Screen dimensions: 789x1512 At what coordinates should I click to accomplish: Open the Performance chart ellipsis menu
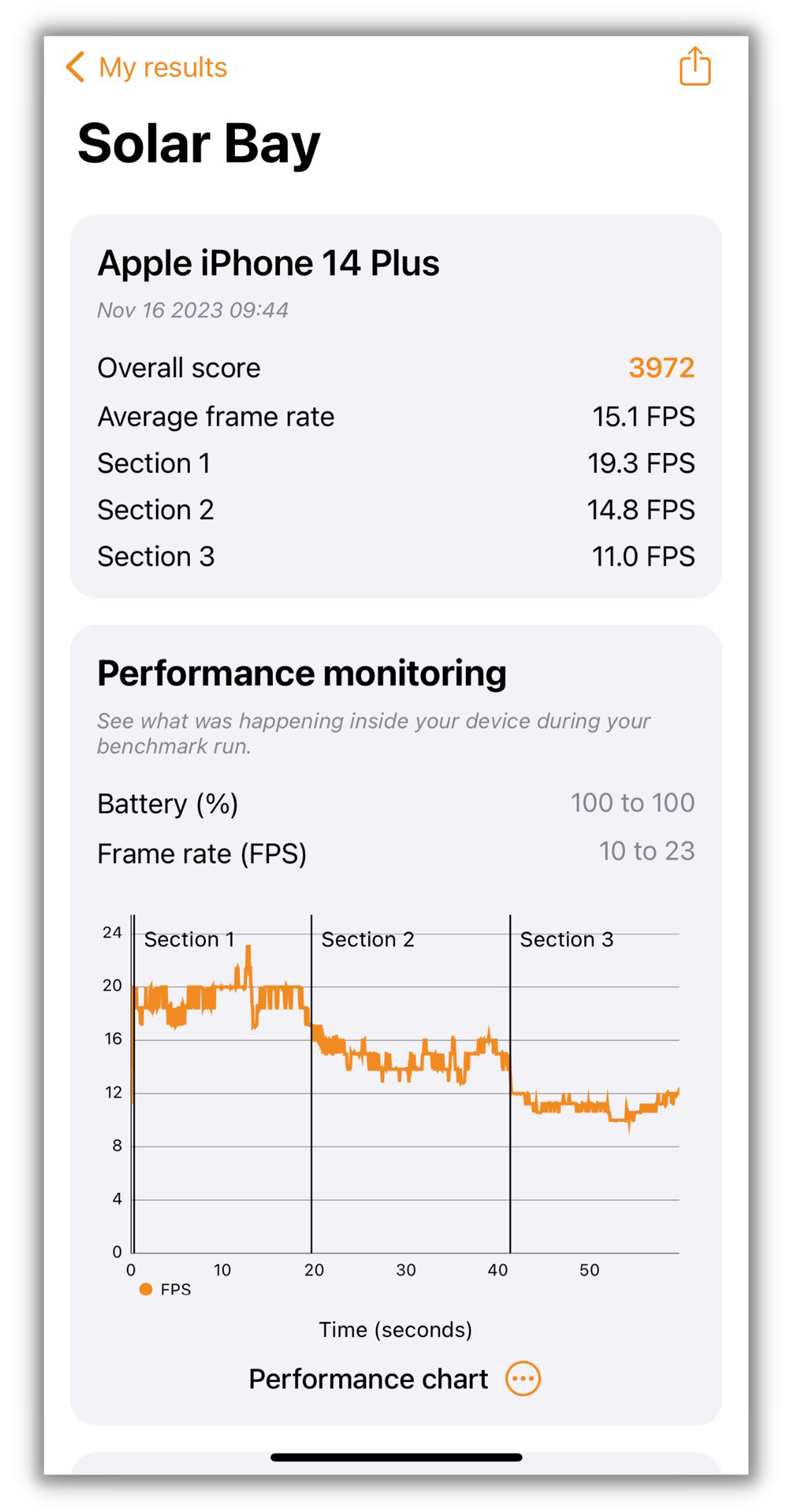pyautogui.click(x=523, y=1379)
